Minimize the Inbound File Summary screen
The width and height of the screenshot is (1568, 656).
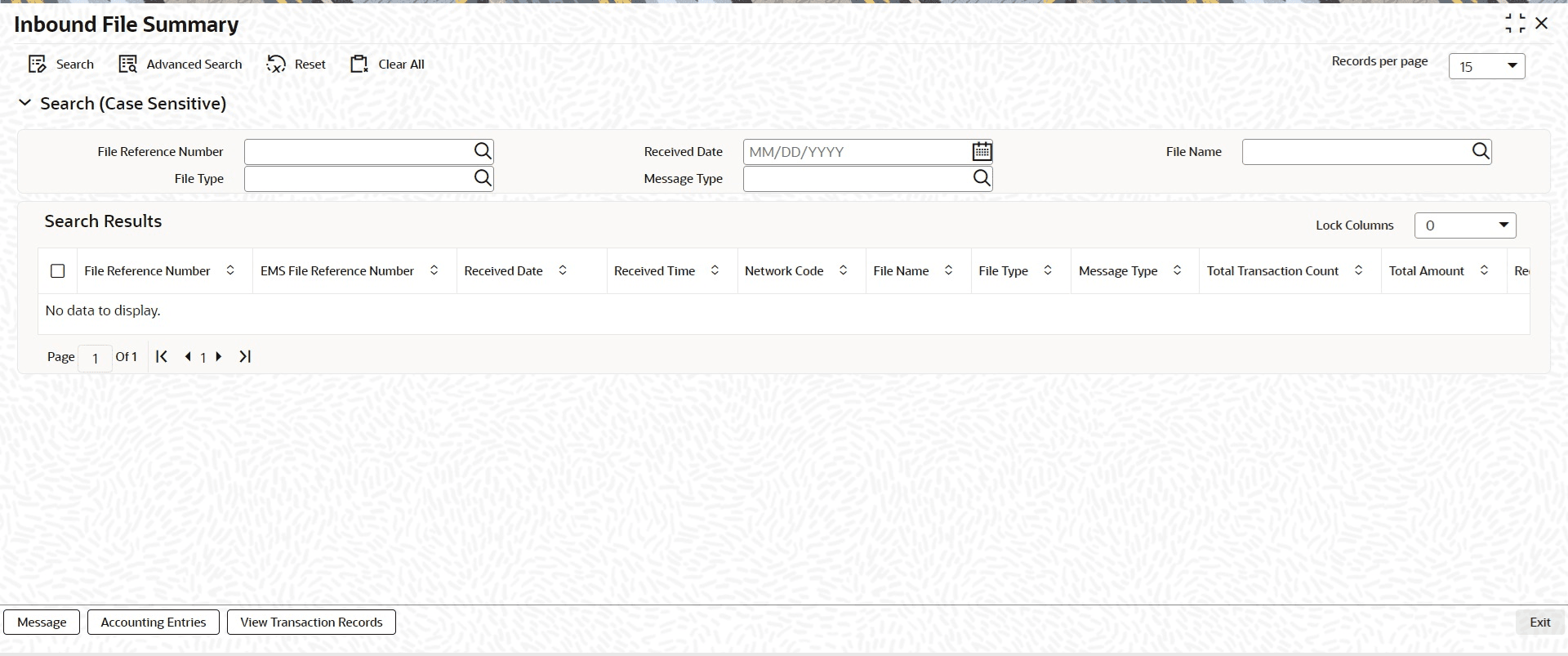(1515, 24)
